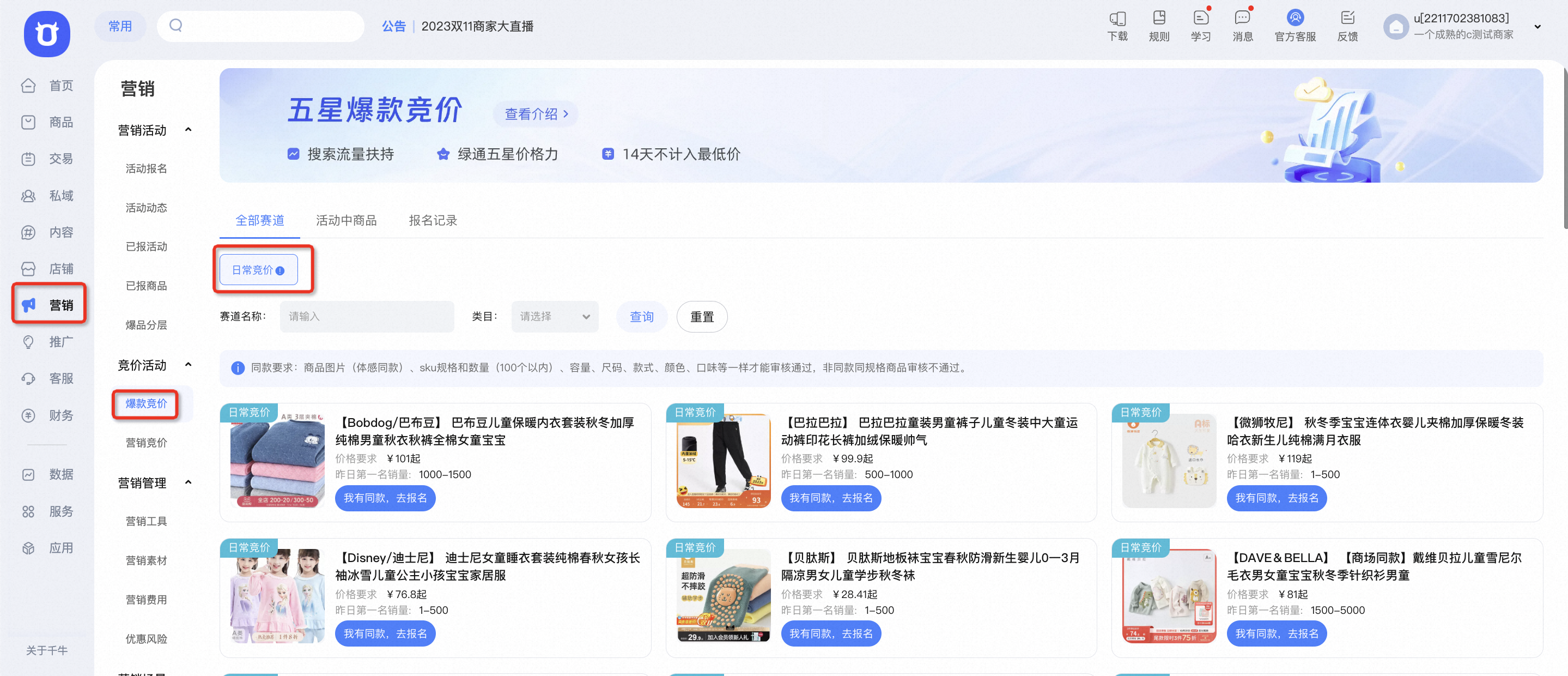The width and height of the screenshot is (1568, 676).
Task: Open 活动动态 in the marketing menu
Action: pyautogui.click(x=146, y=208)
